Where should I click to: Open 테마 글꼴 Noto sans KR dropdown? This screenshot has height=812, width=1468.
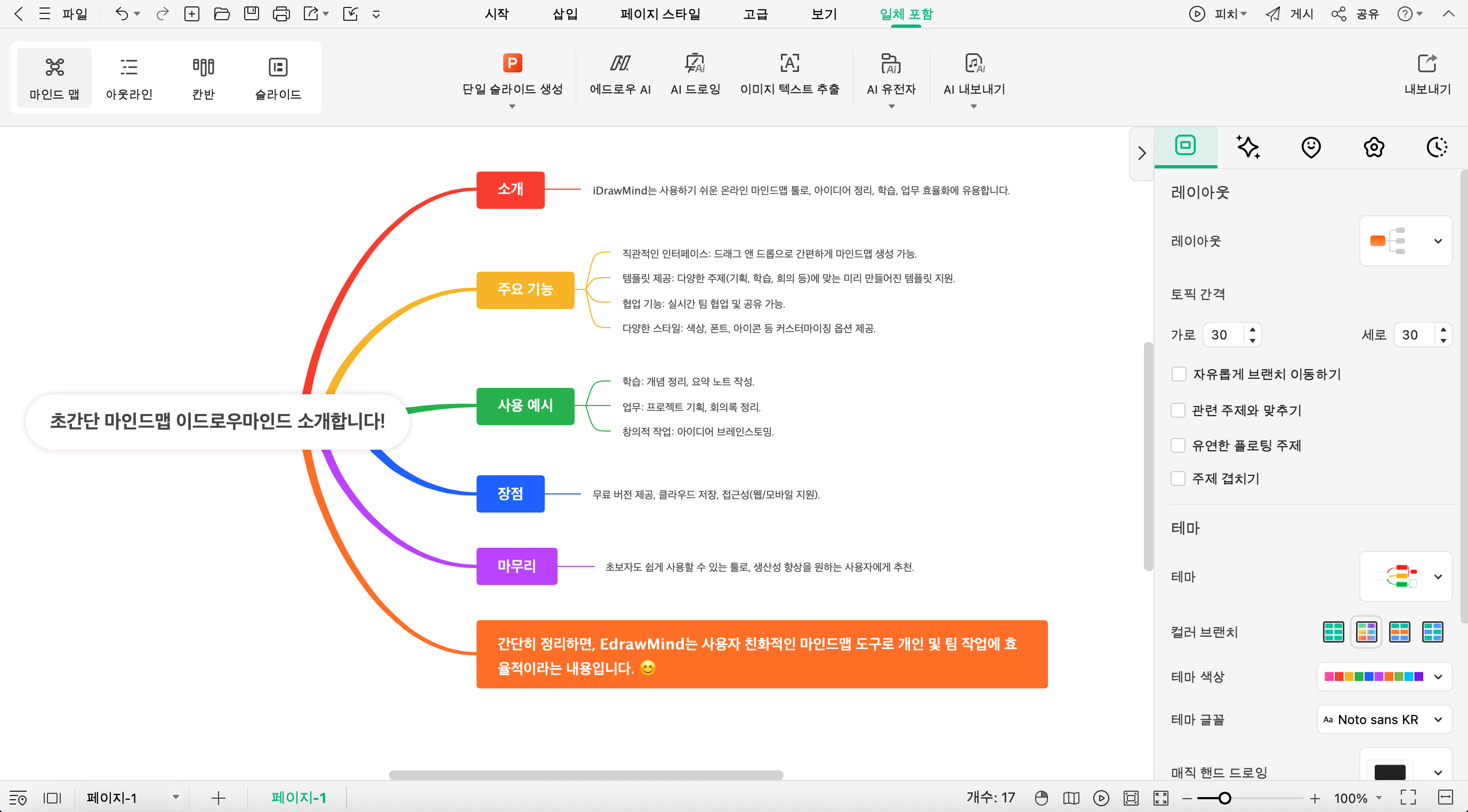(1384, 719)
